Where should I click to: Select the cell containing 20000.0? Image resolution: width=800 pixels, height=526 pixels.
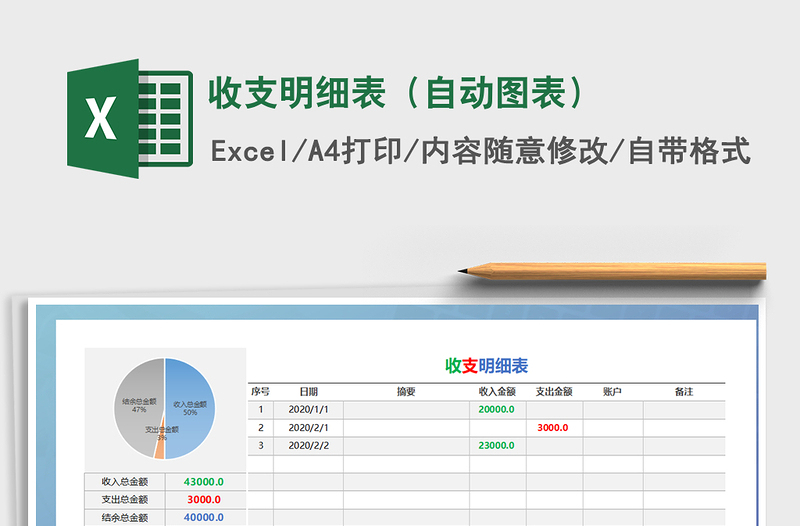pos(497,409)
